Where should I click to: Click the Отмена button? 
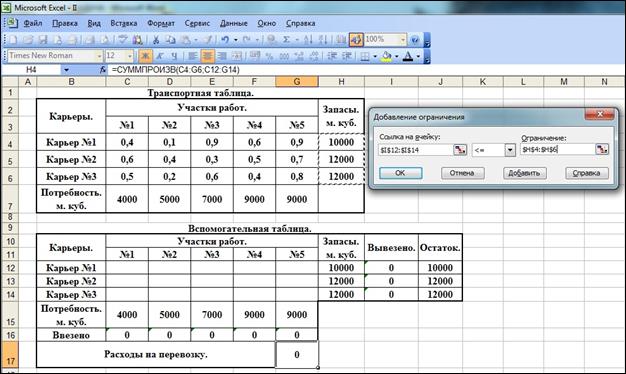click(462, 173)
